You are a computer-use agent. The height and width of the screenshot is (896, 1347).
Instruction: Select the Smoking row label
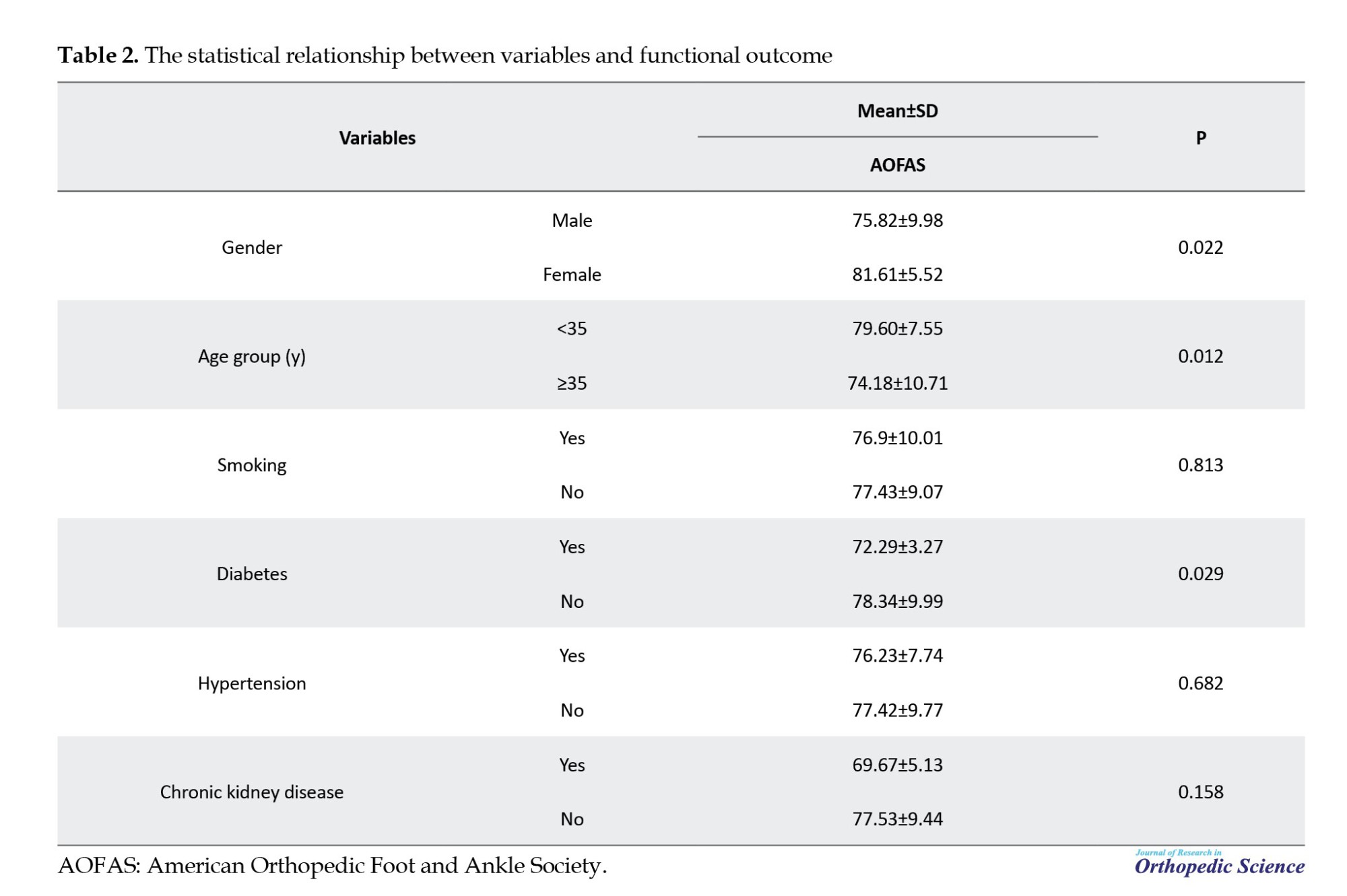point(252,465)
